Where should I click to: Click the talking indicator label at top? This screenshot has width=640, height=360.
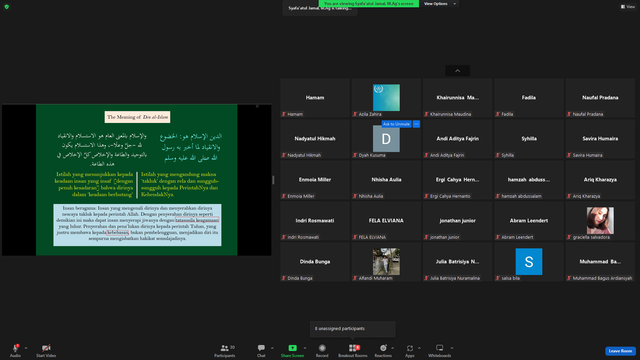tap(320, 8)
